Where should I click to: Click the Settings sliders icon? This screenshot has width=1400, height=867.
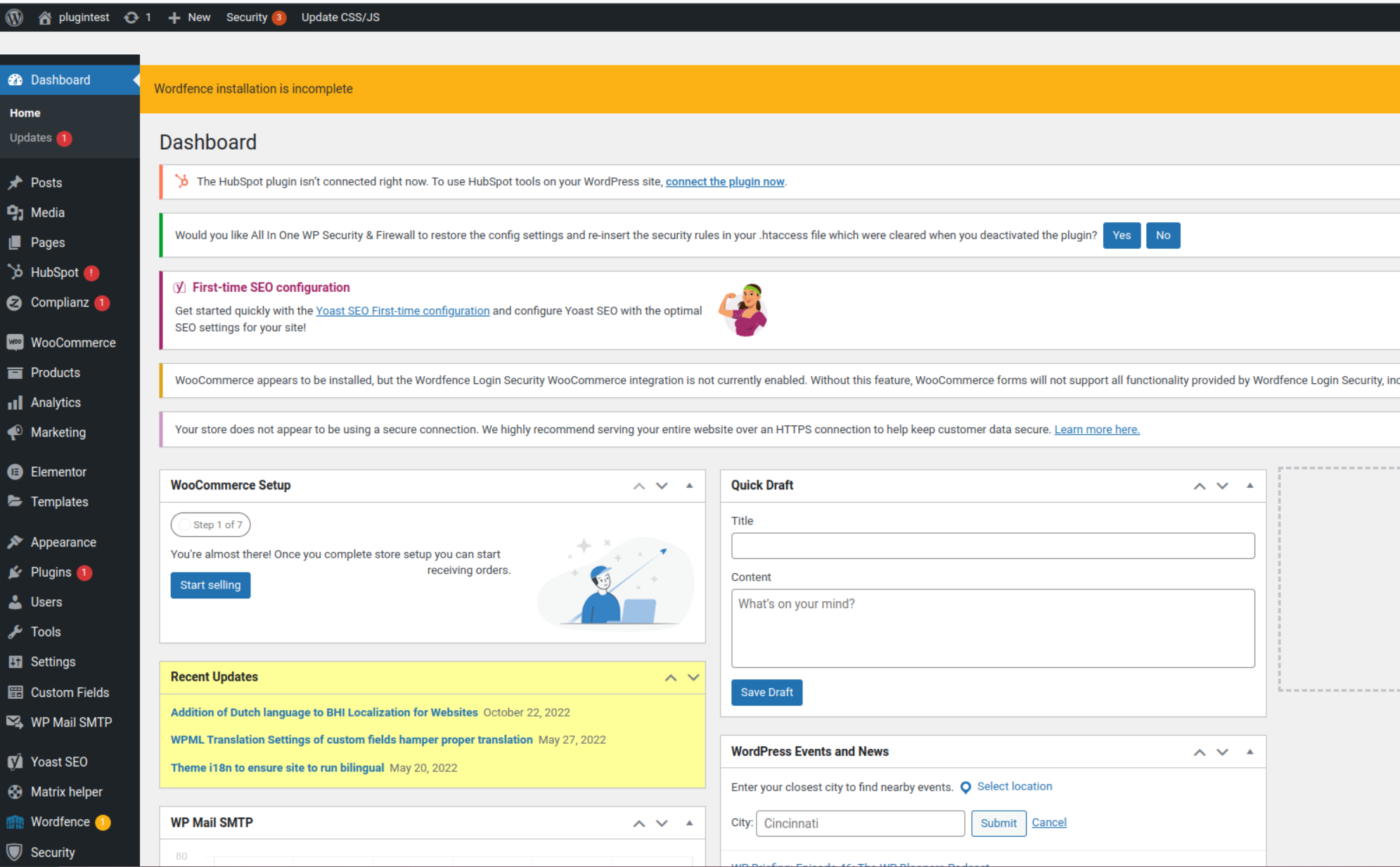(15, 662)
